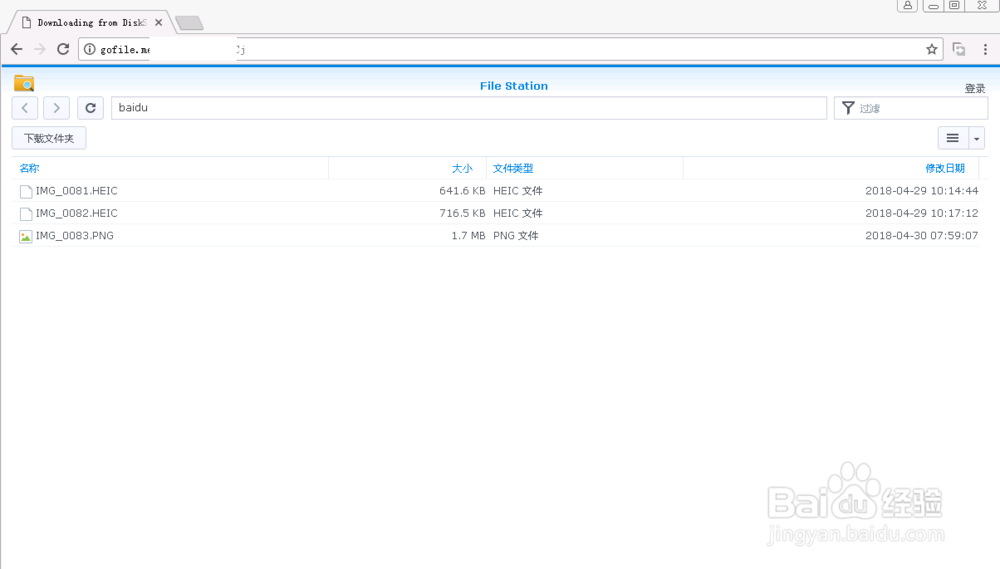Click HEIC 文件 type for IMG_0082
Viewport: 1000px width, 569px height.
pyautogui.click(x=518, y=213)
